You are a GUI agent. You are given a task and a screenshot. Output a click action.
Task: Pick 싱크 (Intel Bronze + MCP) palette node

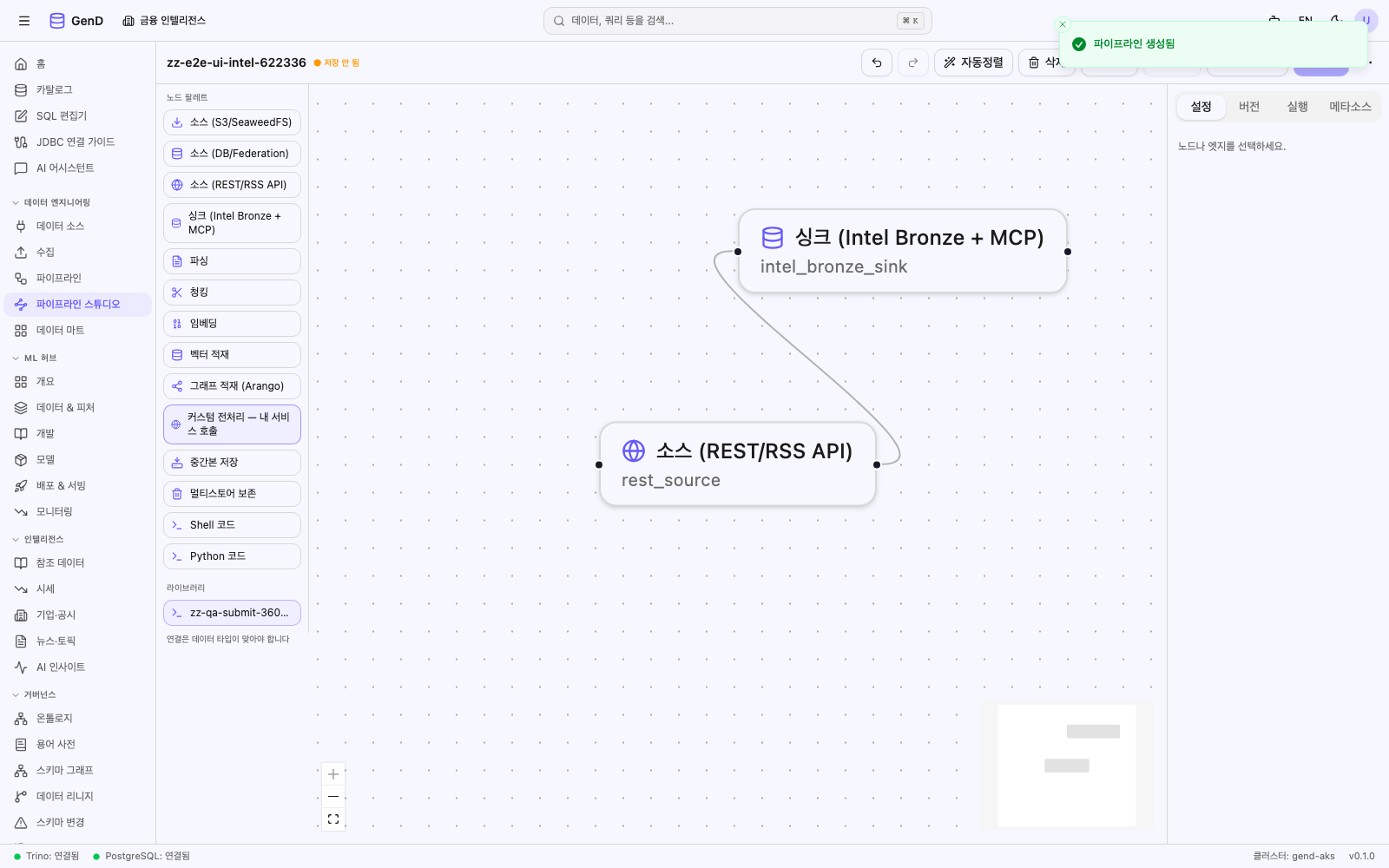tap(232, 223)
